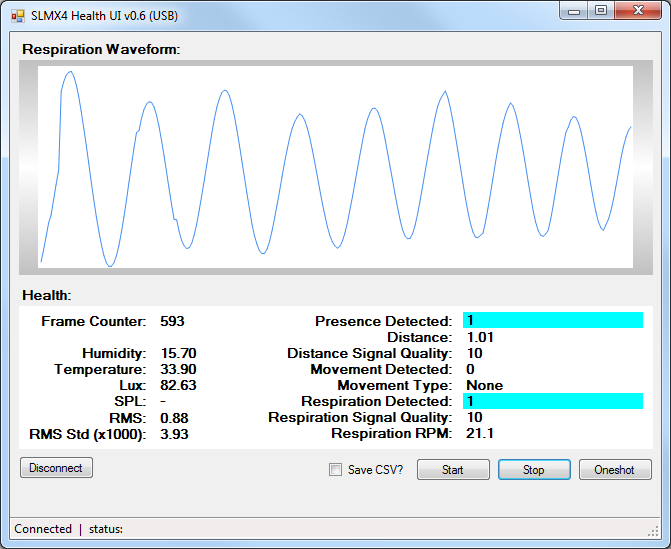671x549 pixels.
Task: Click the Lux value 82.63
Action: (x=178, y=386)
